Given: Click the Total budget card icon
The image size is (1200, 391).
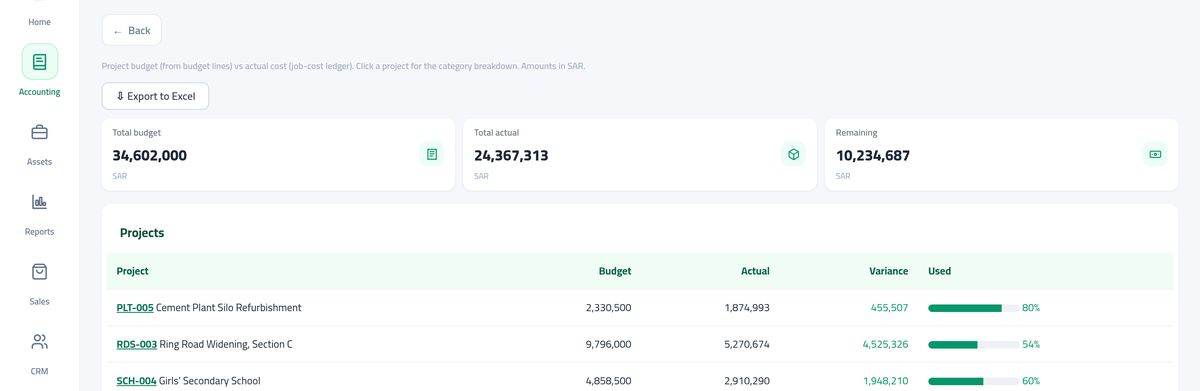Looking at the screenshot, I should click(432, 154).
